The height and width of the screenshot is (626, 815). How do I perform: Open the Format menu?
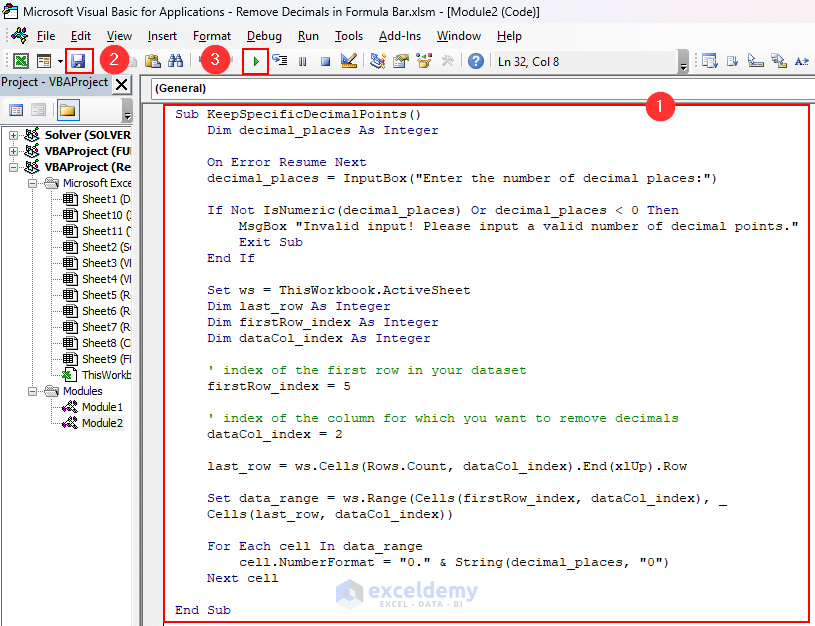click(x=212, y=36)
